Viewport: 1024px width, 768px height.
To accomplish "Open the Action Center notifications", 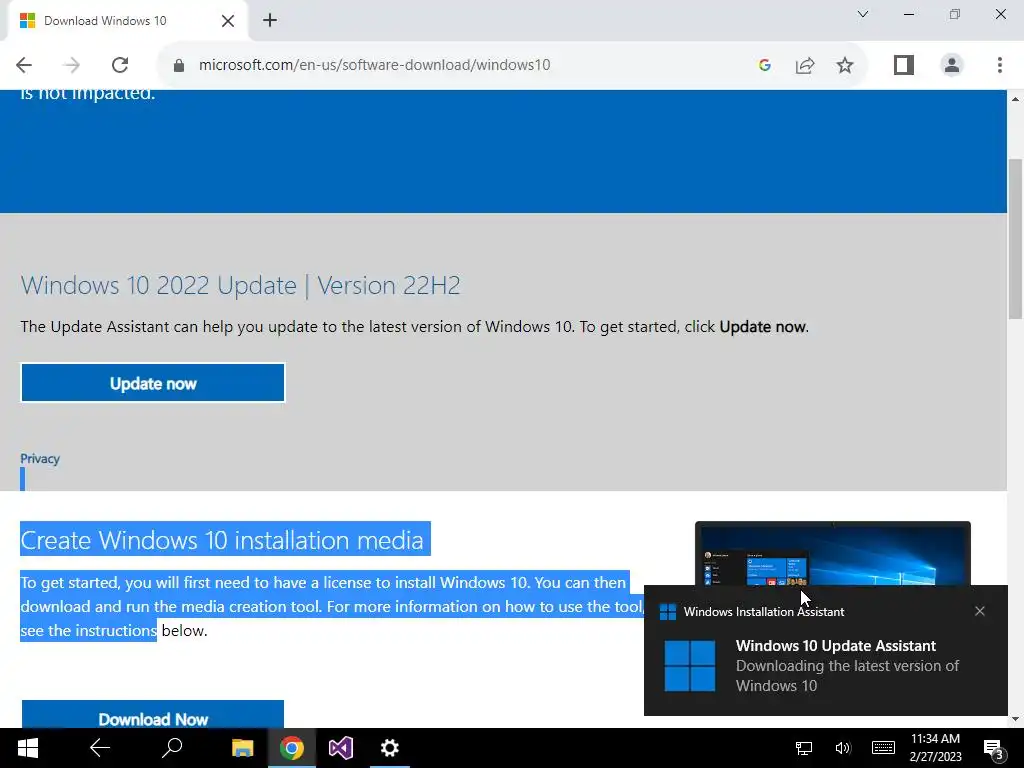I will (x=993, y=748).
